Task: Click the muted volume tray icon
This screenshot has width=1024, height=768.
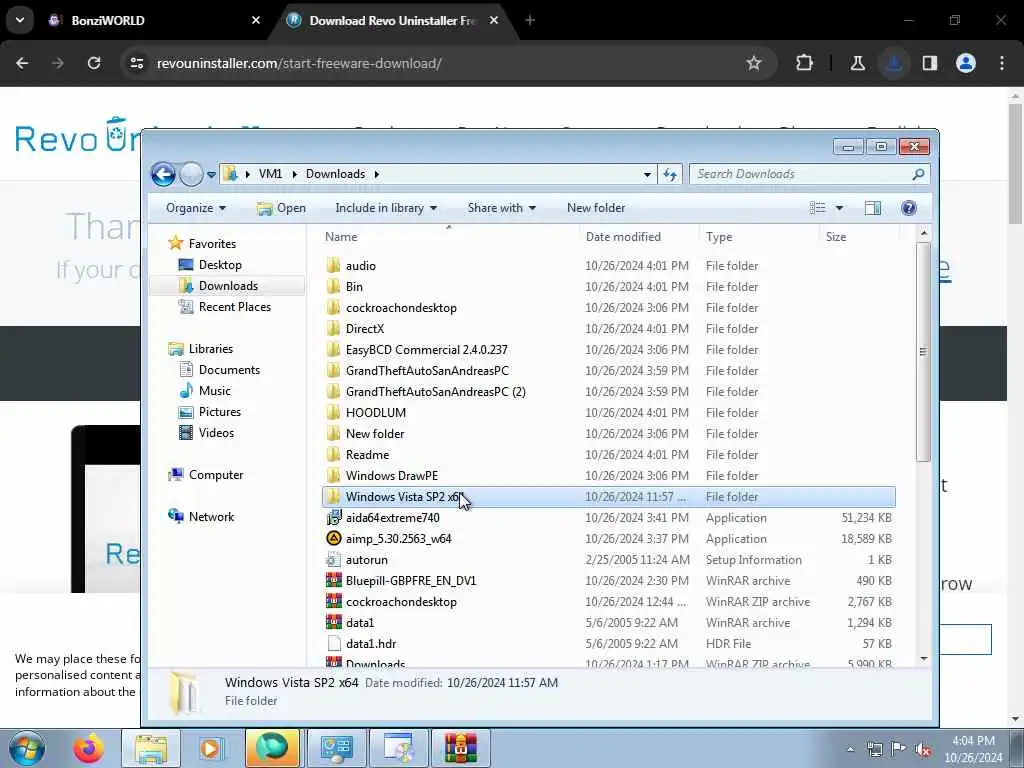Action: (x=923, y=749)
